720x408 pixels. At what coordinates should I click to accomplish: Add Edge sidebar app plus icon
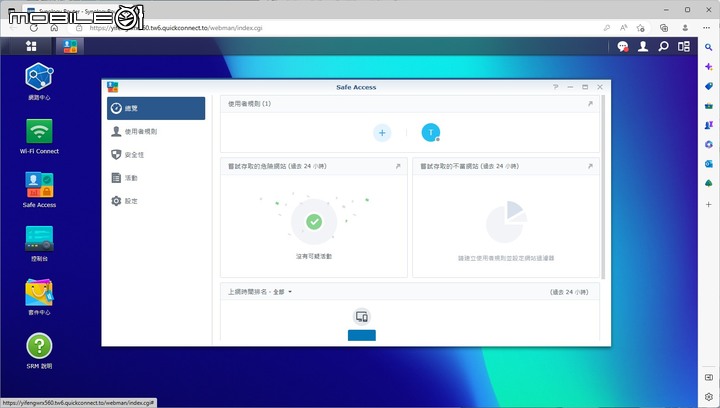click(709, 204)
